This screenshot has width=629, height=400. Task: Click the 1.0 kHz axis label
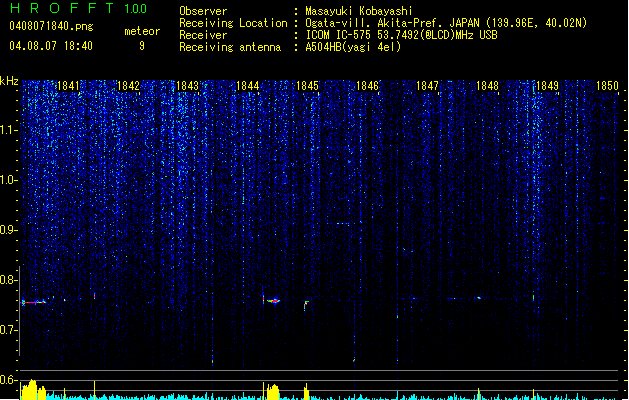tap(9, 180)
